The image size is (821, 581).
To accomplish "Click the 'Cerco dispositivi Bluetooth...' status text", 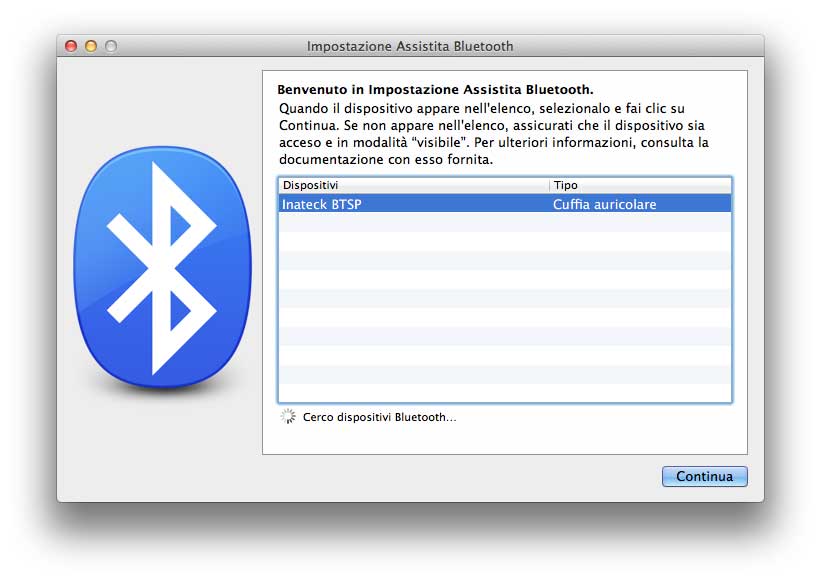I will pos(379,417).
